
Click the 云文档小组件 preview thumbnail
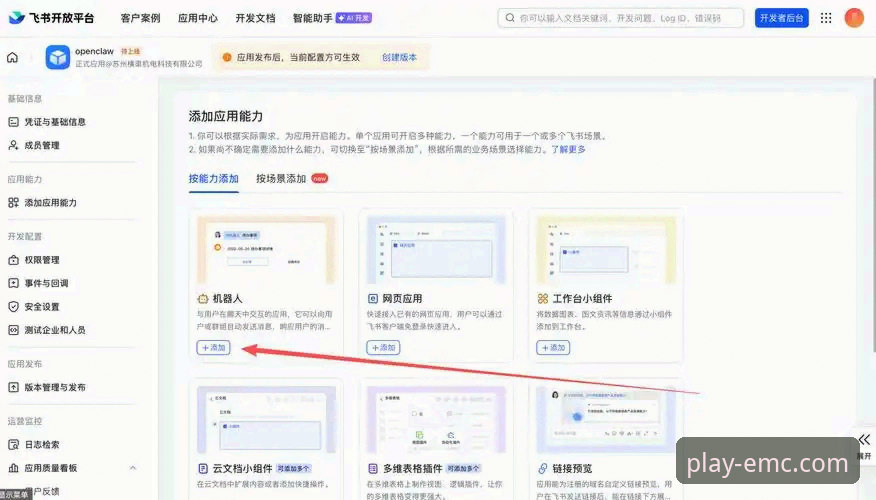[x=266, y=420]
